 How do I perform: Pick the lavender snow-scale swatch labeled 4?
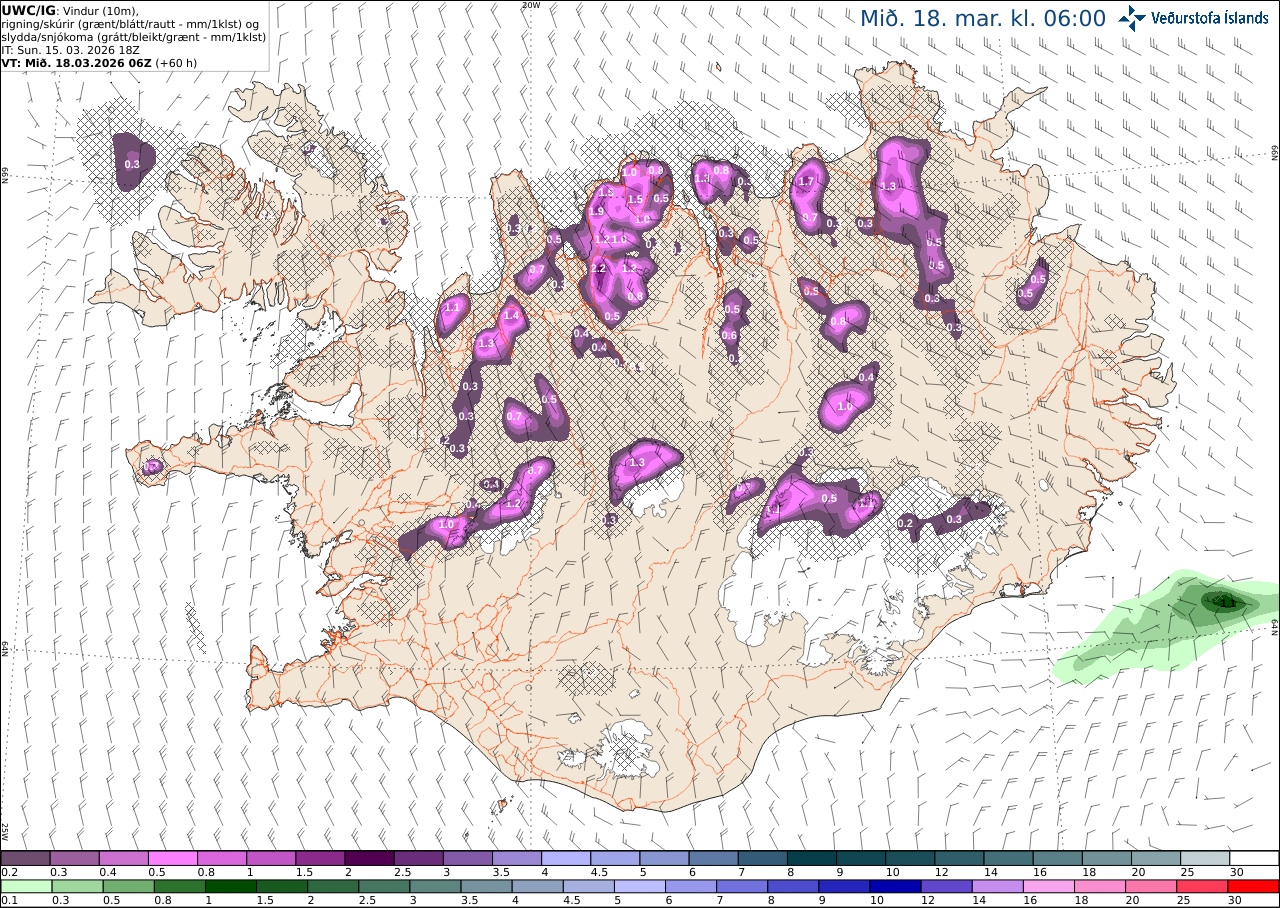pyautogui.click(x=566, y=858)
